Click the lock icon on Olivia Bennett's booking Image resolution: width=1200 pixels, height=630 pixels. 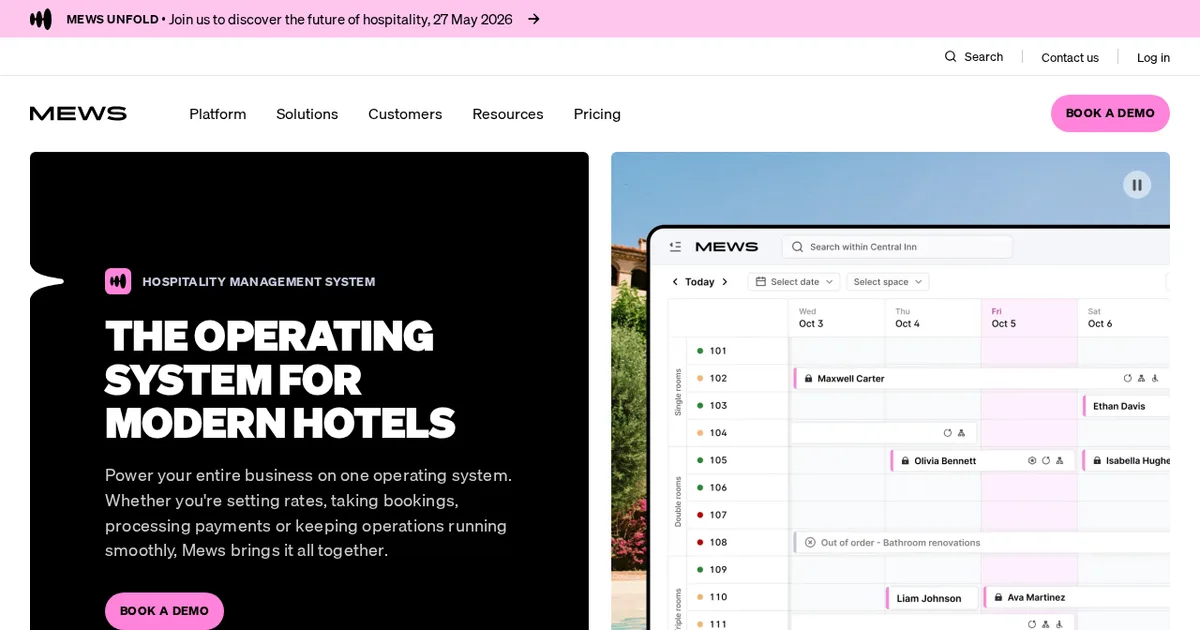click(905, 461)
